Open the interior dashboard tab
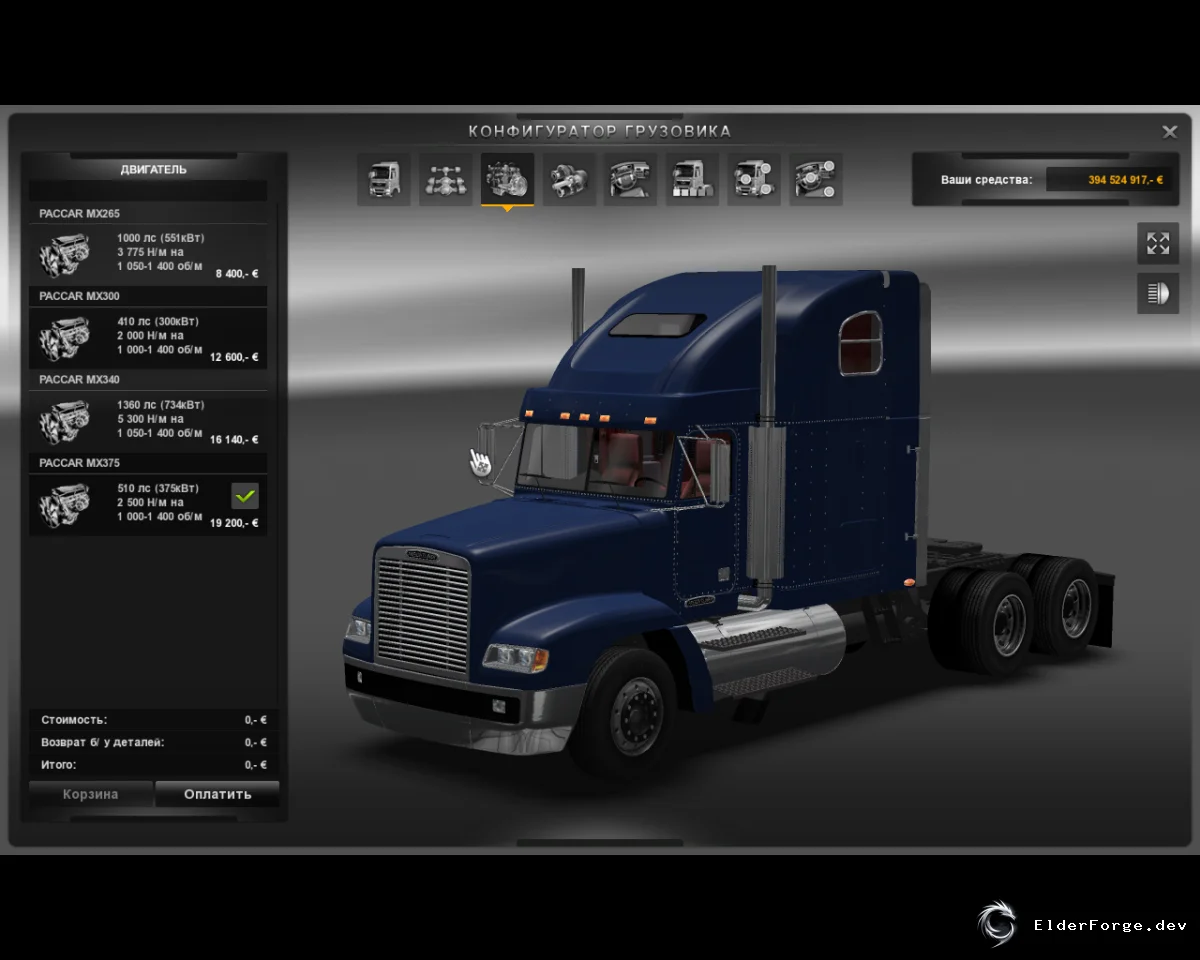This screenshot has width=1200, height=960. [631, 180]
